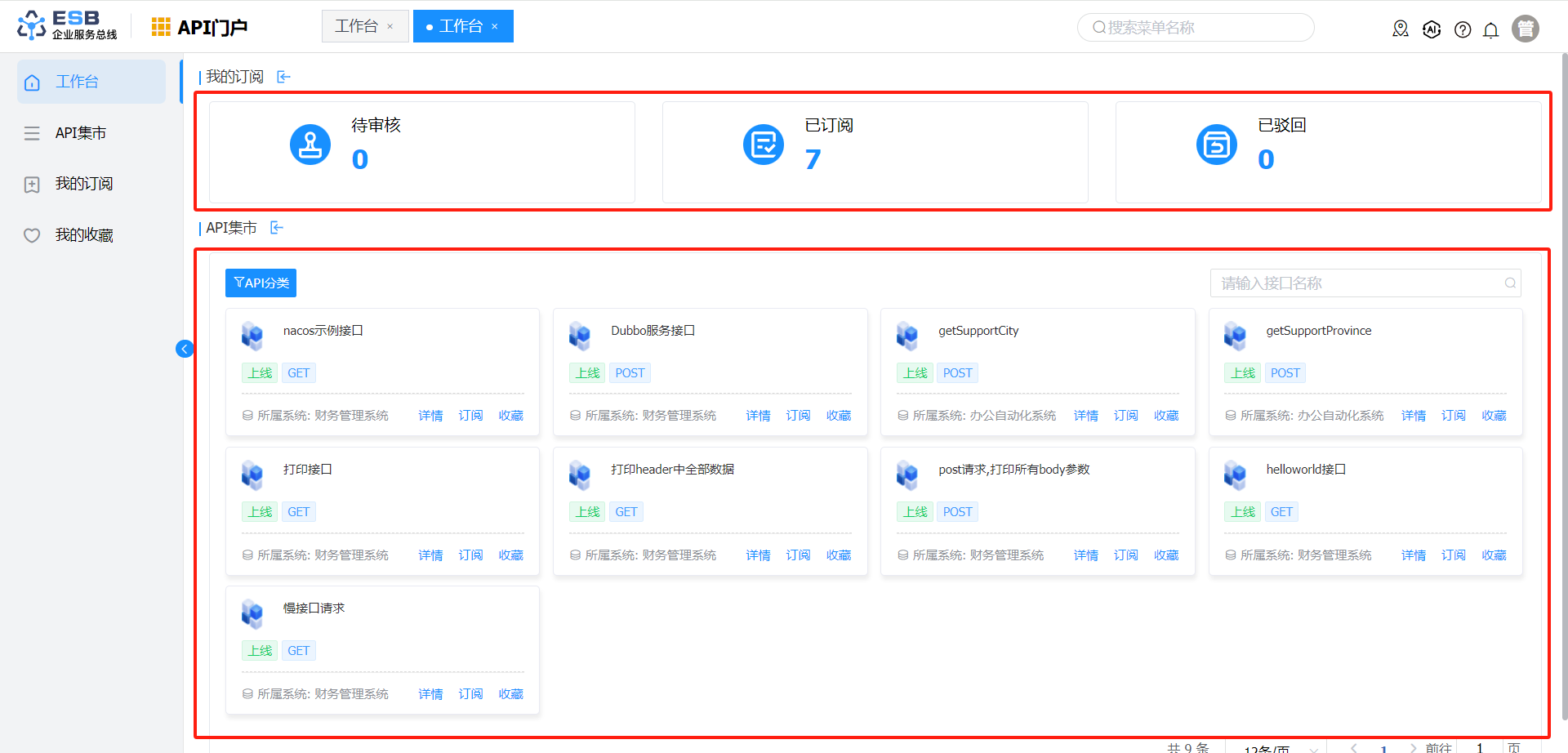Select API集市 in the sidebar menu
Screen dimensions: 1568x753
80,133
